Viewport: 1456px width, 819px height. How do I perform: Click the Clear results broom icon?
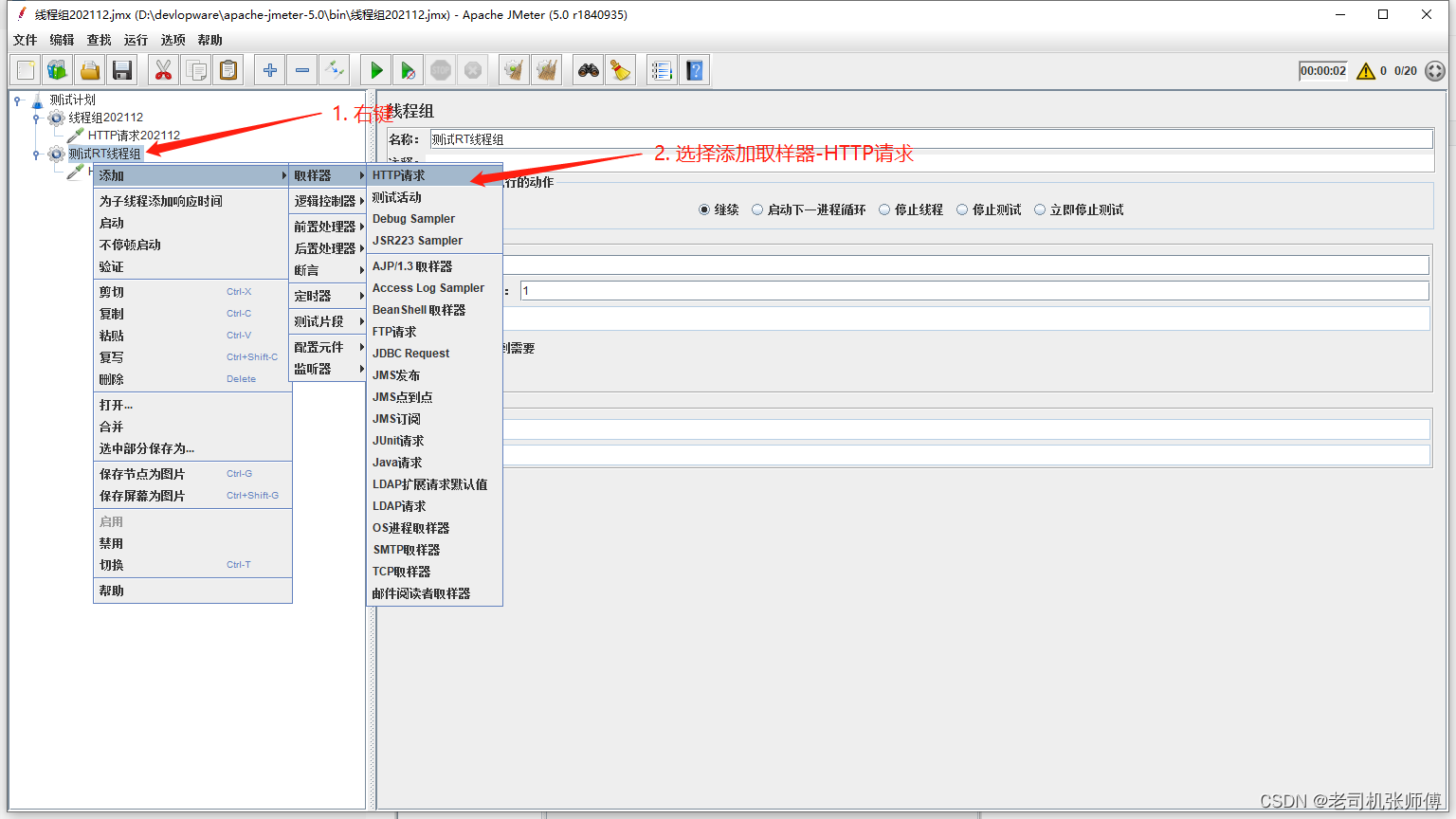[515, 70]
